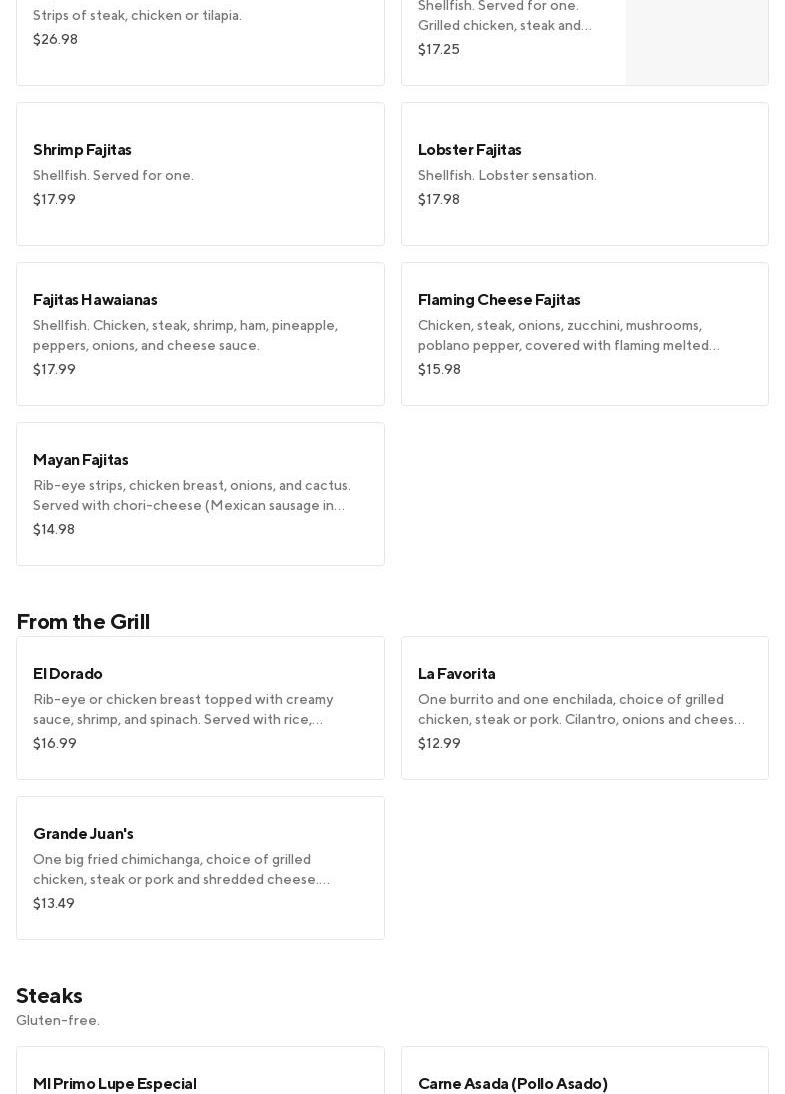Open the Shrimp Fajitas menu item

click(200, 174)
